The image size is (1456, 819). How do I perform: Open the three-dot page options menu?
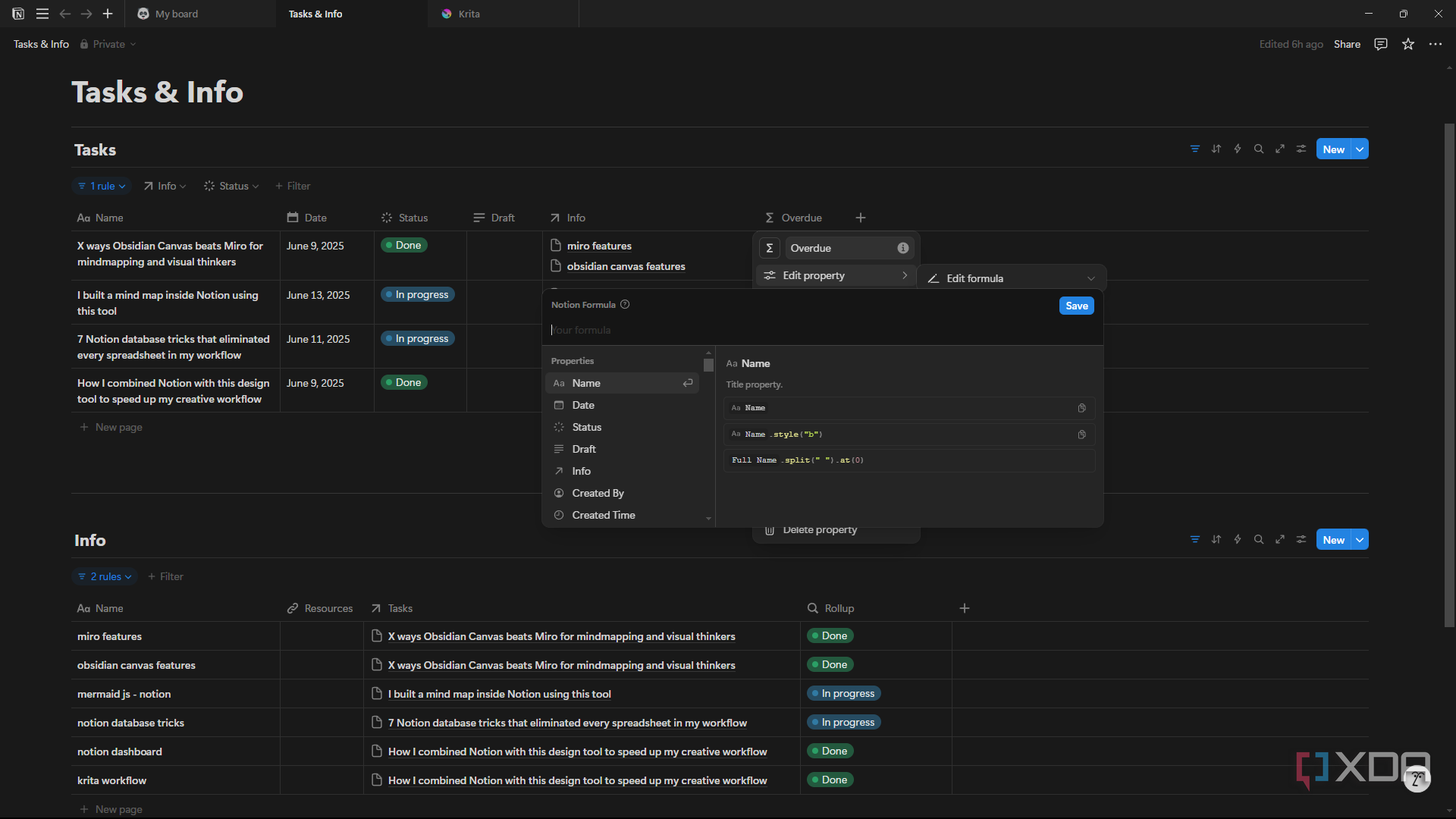pyautogui.click(x=1436, y=44)
